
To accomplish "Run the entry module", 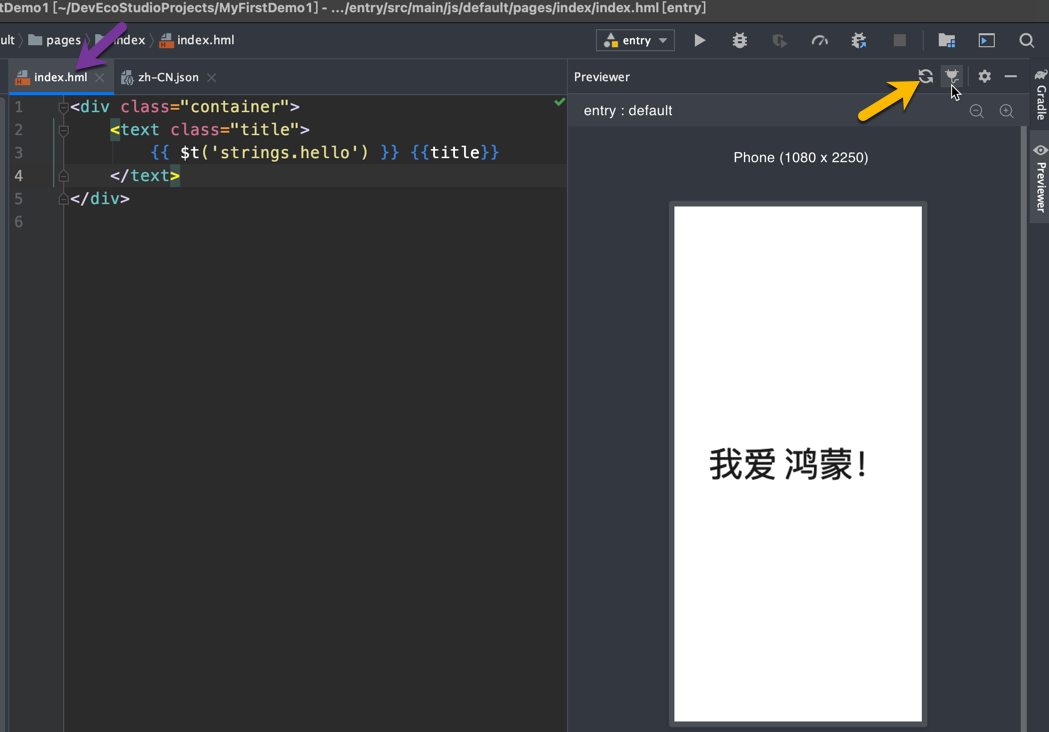I will (699, 40).
